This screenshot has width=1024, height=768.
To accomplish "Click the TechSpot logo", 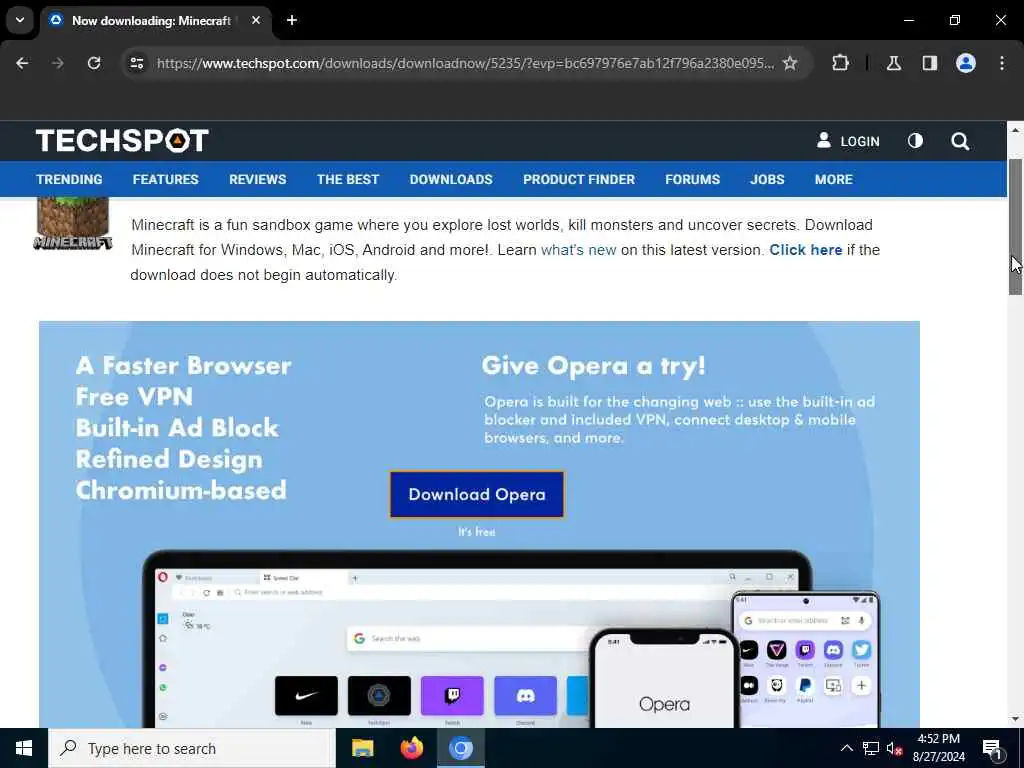I will click(x=122, y=140).
